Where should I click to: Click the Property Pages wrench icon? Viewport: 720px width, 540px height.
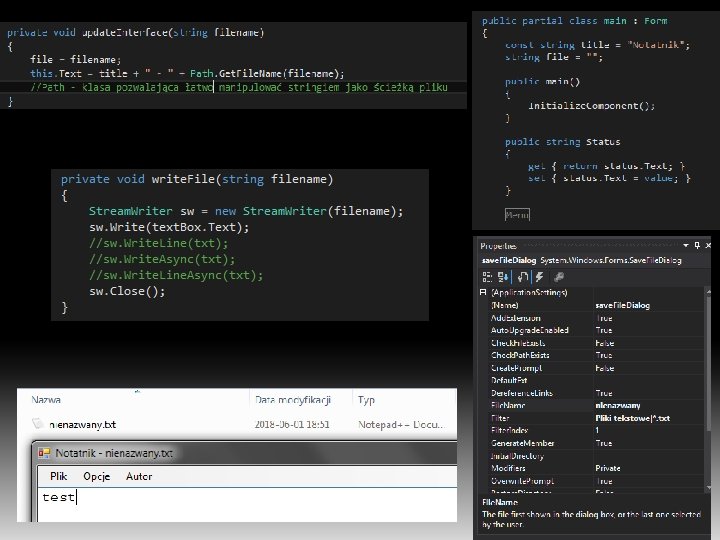(x=559, y=277)
